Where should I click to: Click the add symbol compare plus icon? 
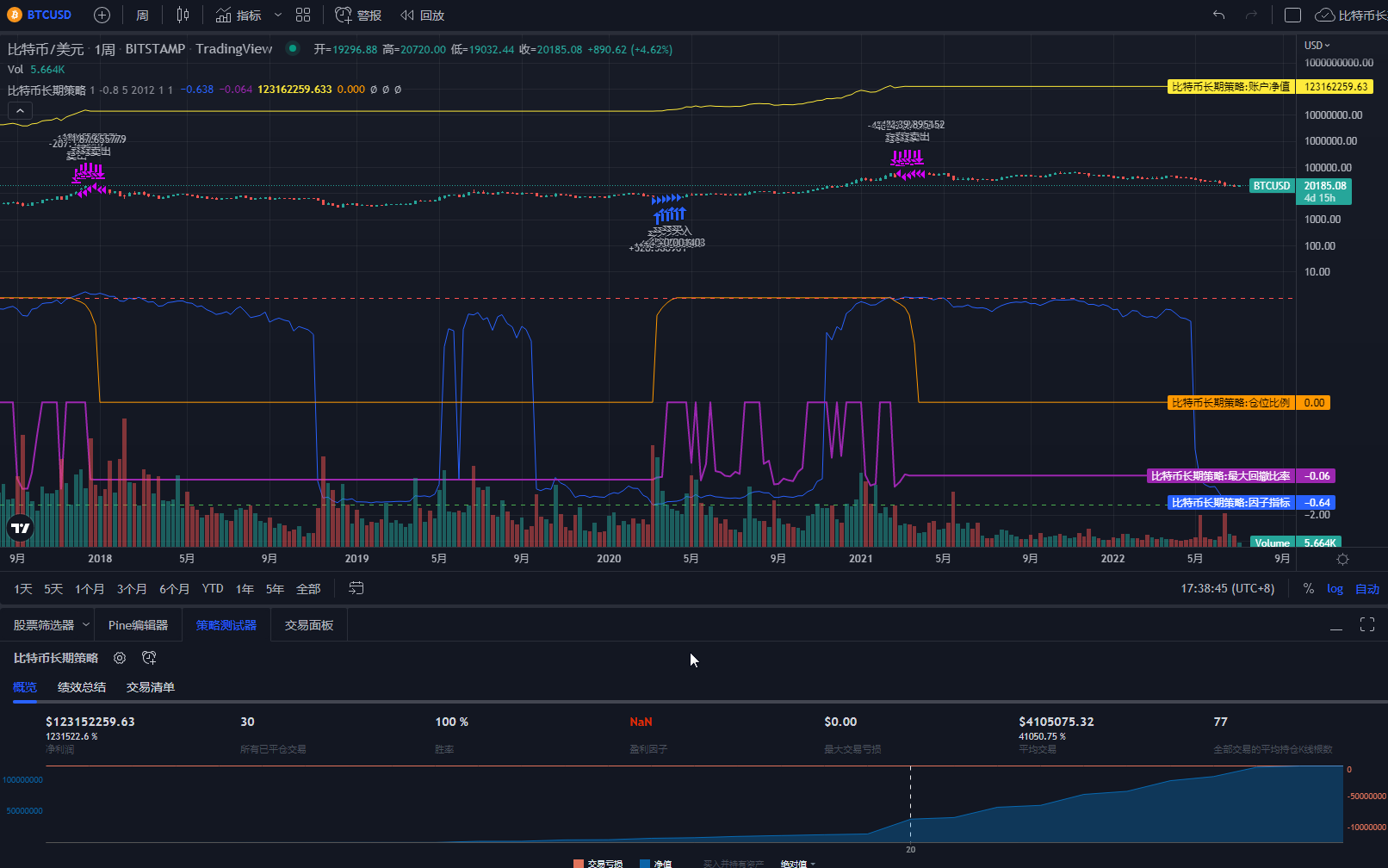(x=102, y=15)
